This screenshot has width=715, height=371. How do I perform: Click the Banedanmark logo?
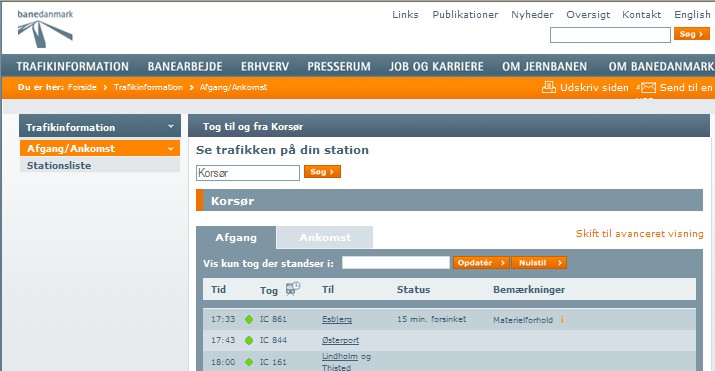click(45, 29)
